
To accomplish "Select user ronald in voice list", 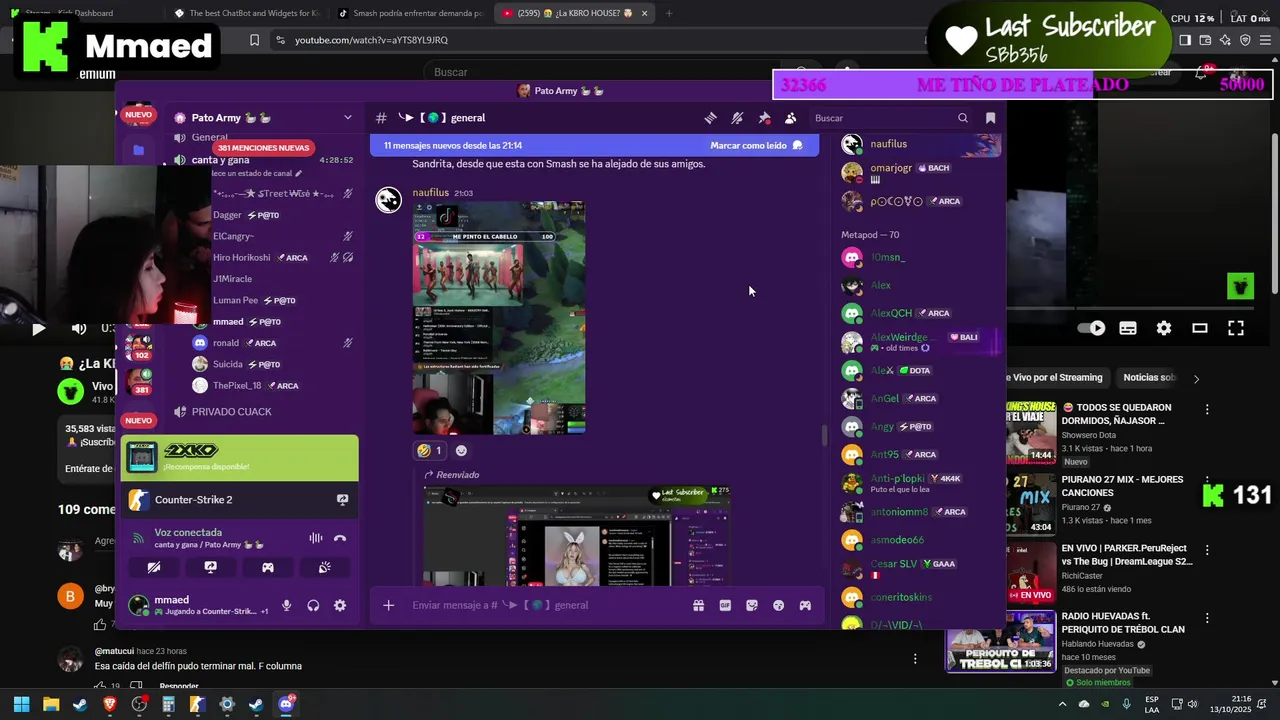I will point(226,343).
